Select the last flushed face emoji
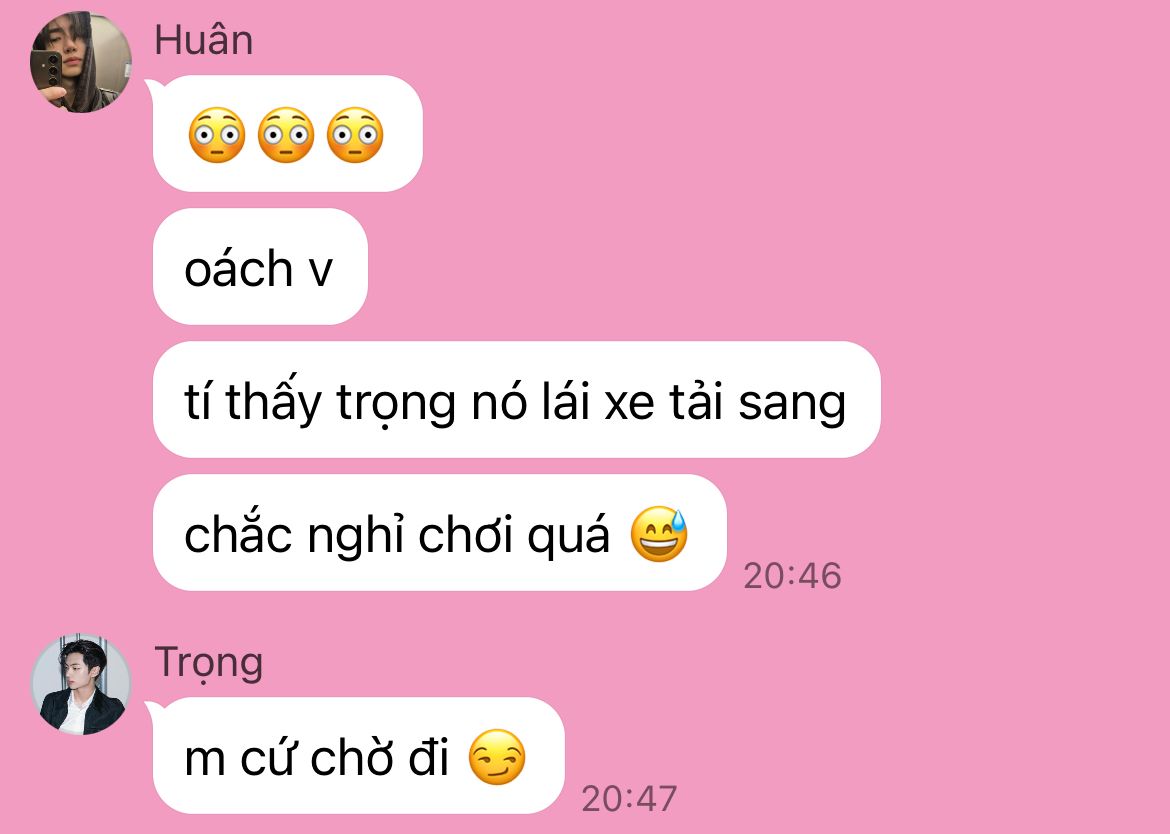This screenshot has height=834, width=1170. pos(355,135)
